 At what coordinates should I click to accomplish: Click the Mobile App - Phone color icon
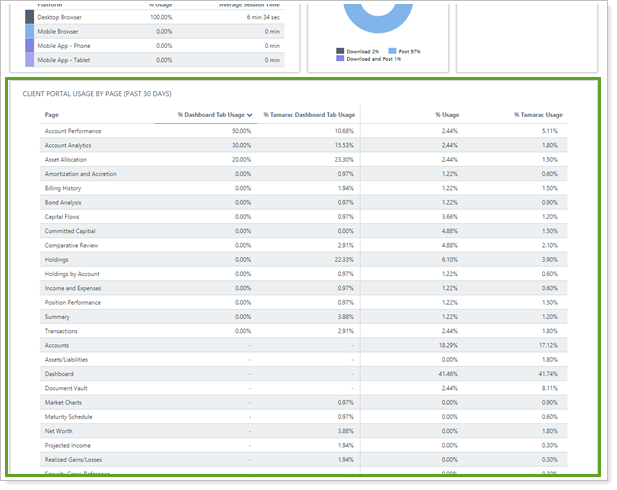(x=30, y=45)
